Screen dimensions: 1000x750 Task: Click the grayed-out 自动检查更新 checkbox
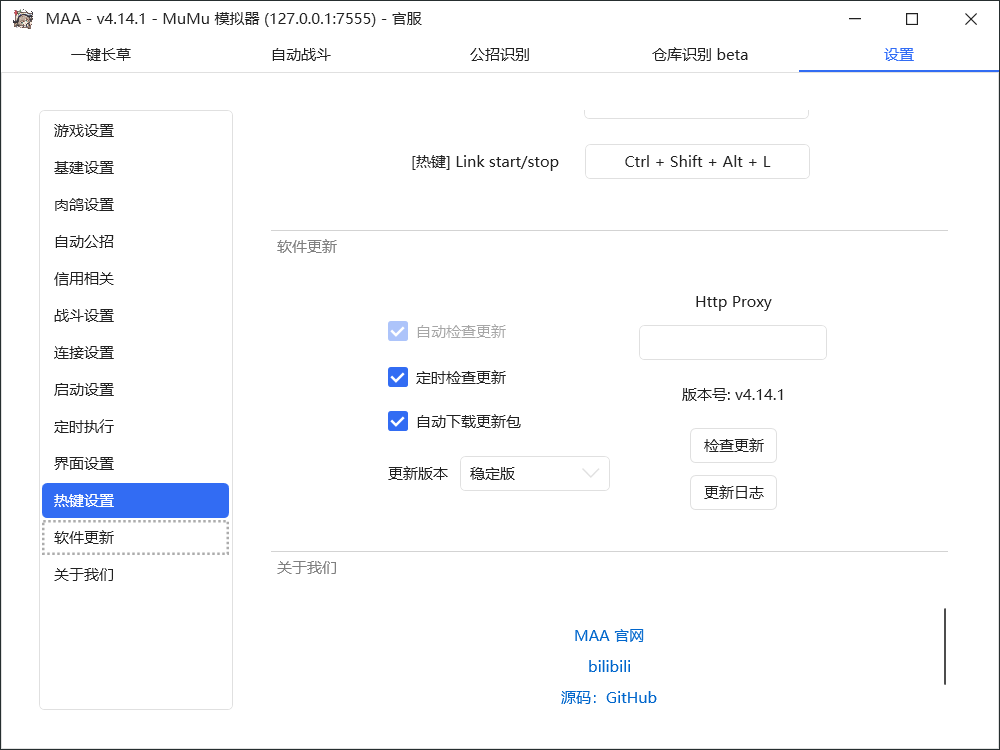[x=398, y=331]
